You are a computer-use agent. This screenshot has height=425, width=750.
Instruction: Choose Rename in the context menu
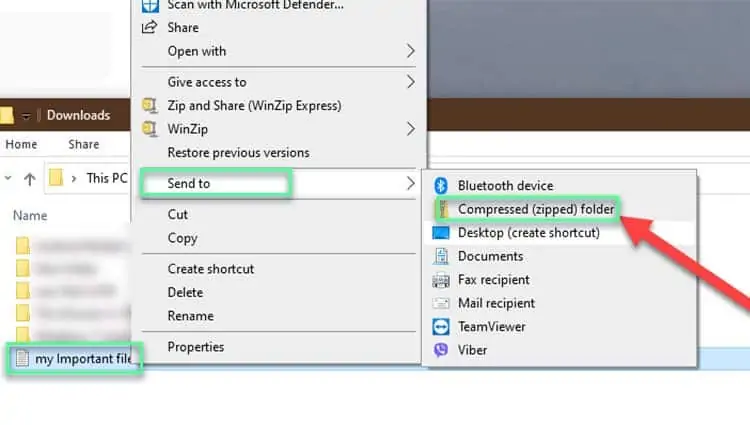click(x=190, y=316)
